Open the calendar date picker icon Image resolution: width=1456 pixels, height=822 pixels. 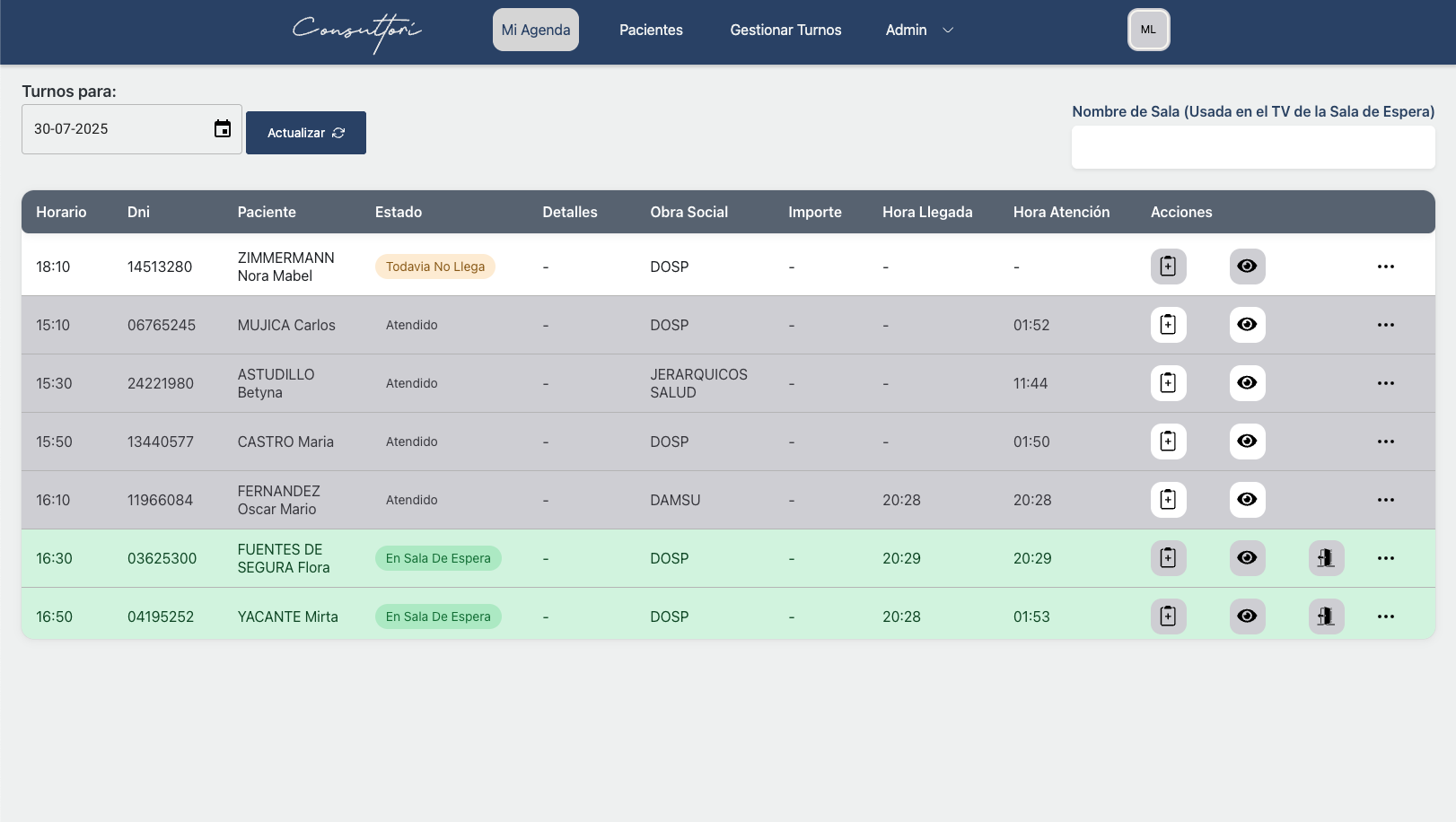click(x=223, y=128)
